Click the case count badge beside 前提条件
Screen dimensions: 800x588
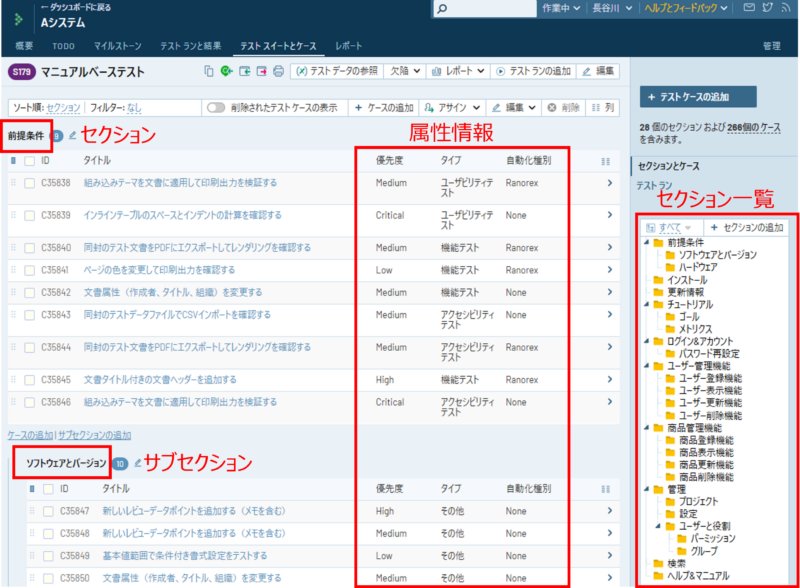[x=57, y=136]
